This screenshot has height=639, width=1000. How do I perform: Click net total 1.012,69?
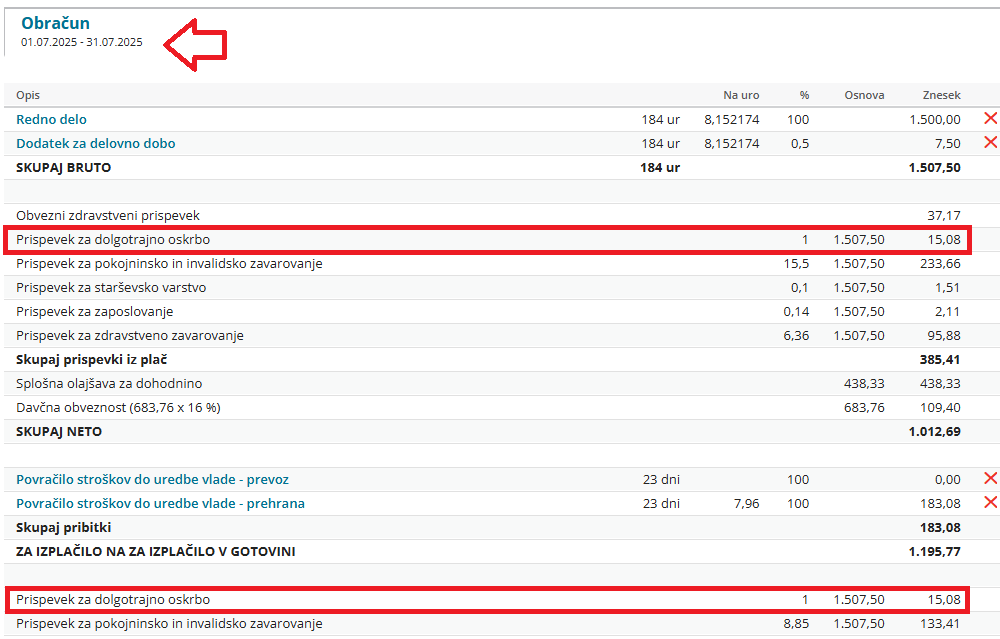click(934, 432)
